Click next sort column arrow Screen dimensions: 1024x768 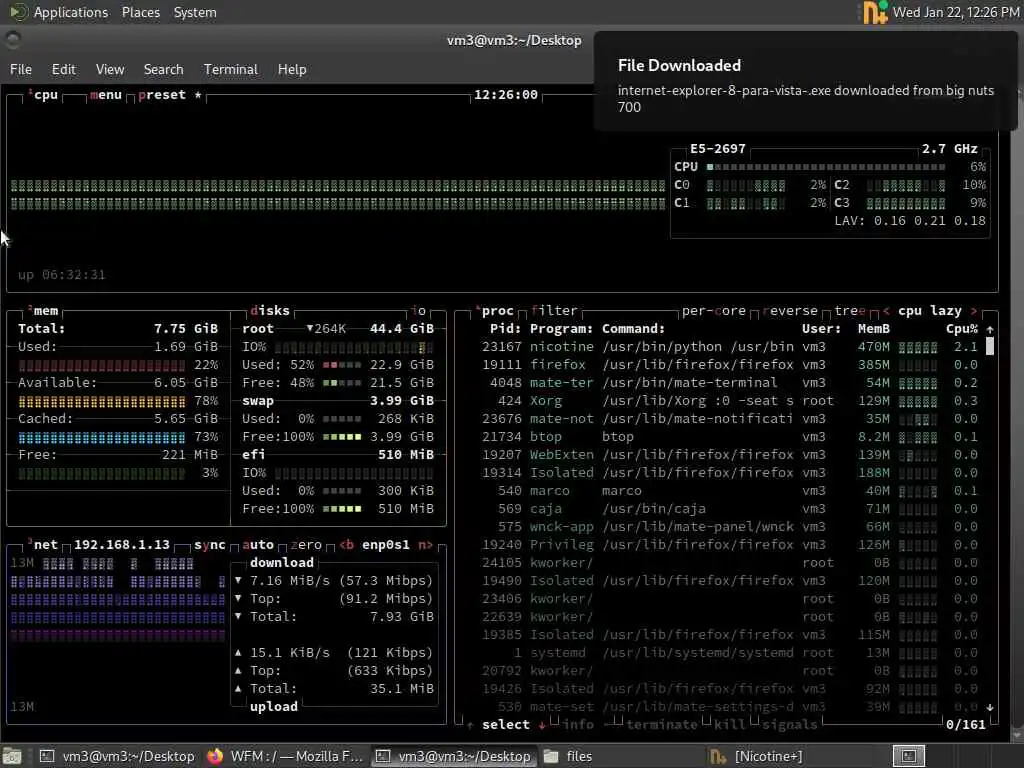[x=974, y=311]
